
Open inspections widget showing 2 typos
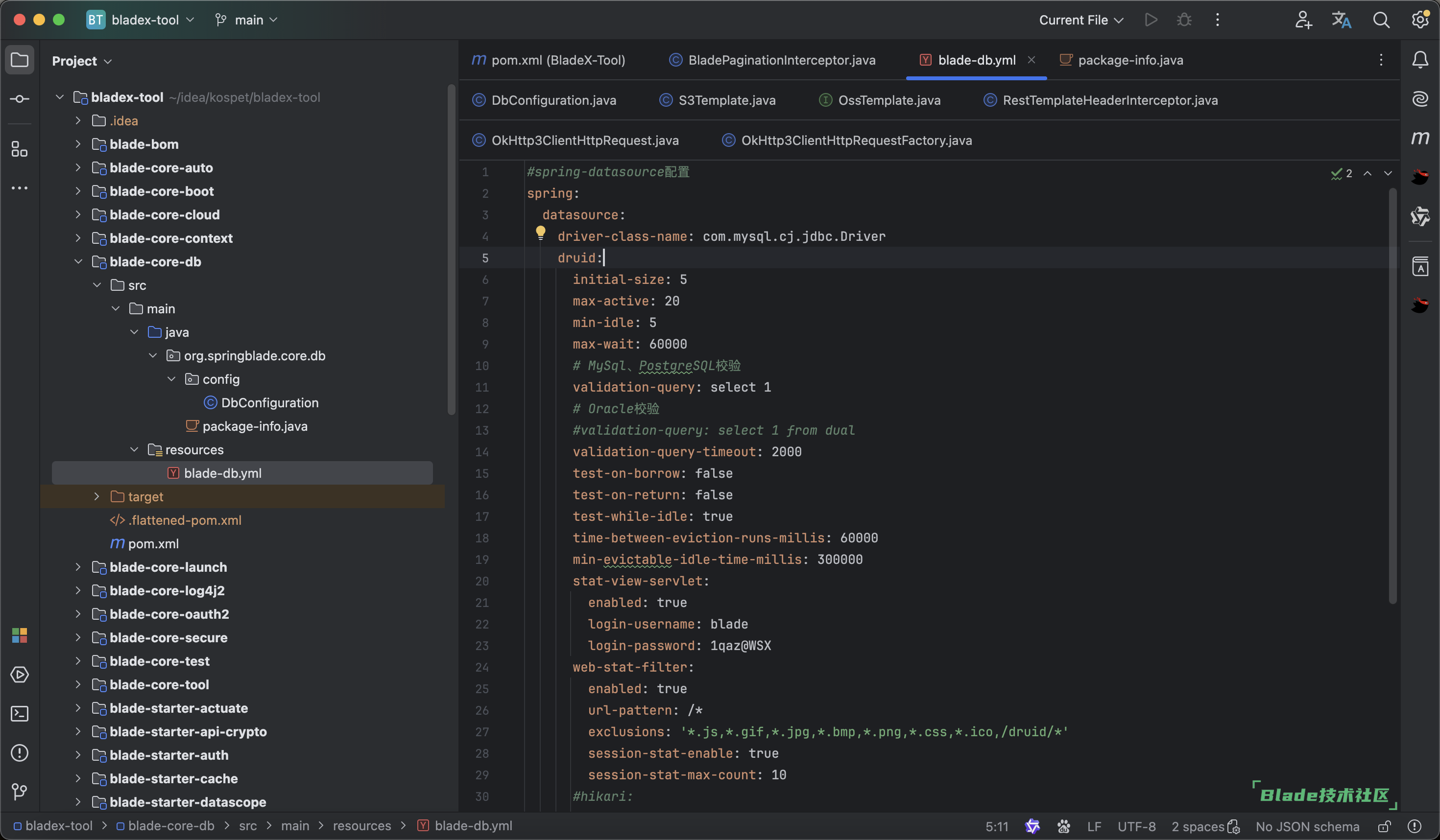(x=1341, y=173)
